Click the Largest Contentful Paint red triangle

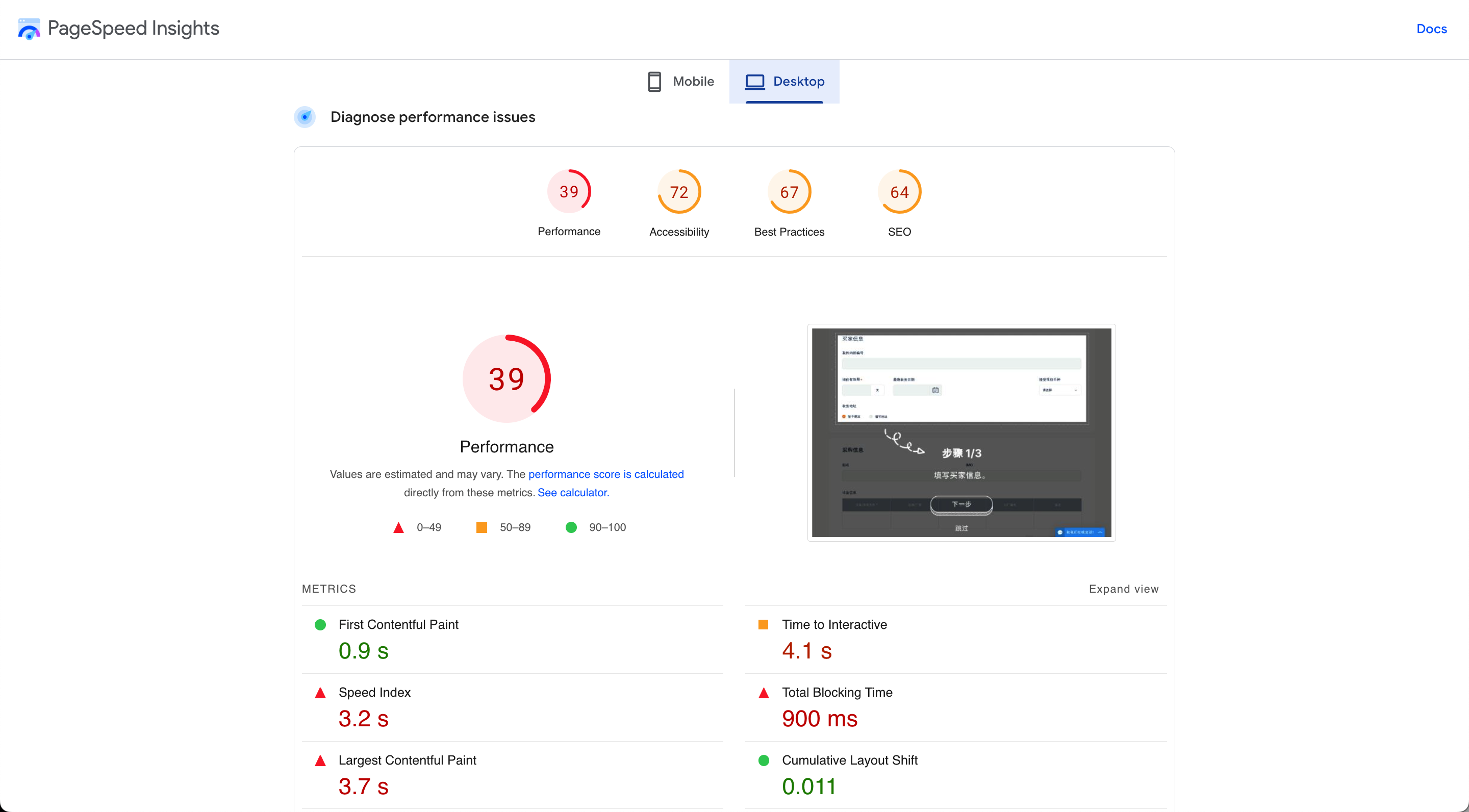click(320, 760)
